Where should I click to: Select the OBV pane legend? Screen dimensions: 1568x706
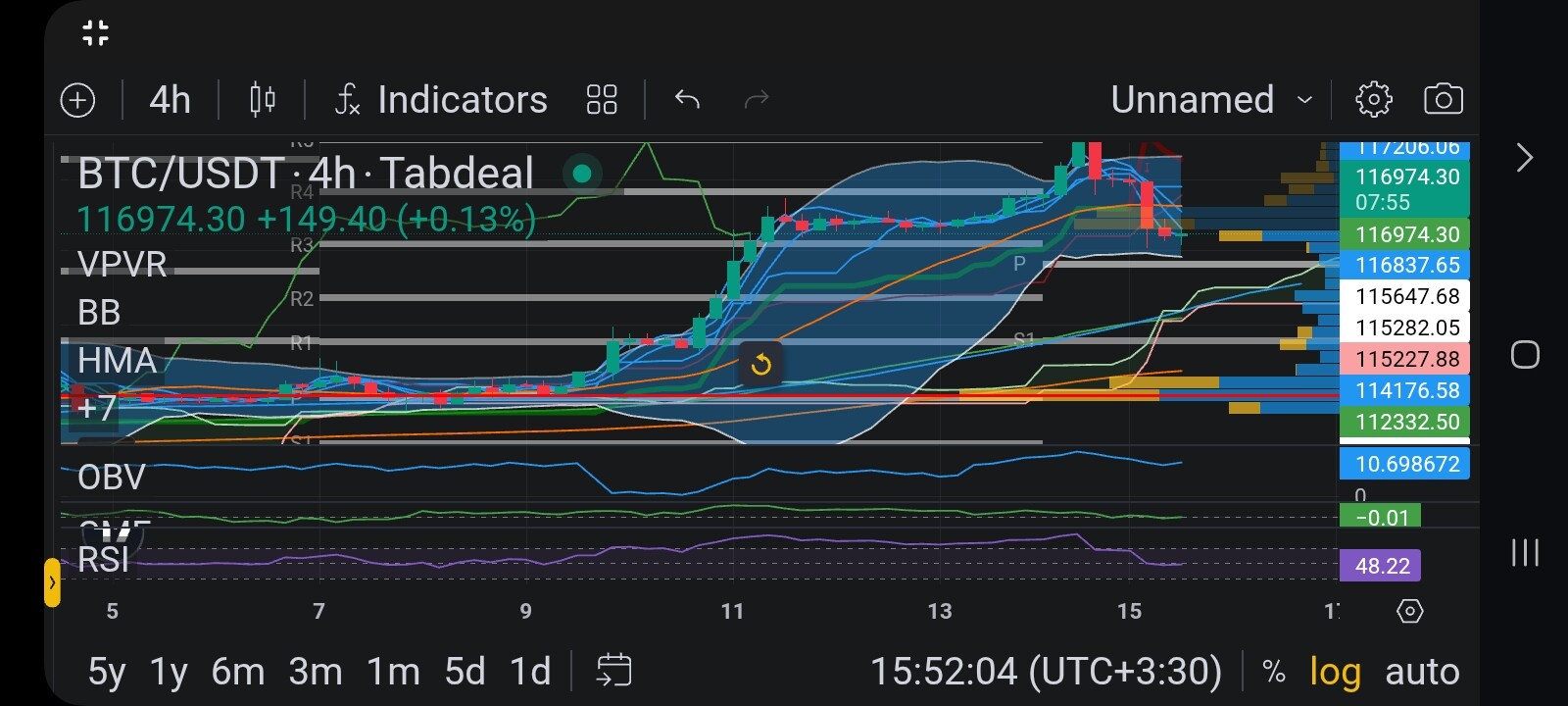tap(112, 478)
